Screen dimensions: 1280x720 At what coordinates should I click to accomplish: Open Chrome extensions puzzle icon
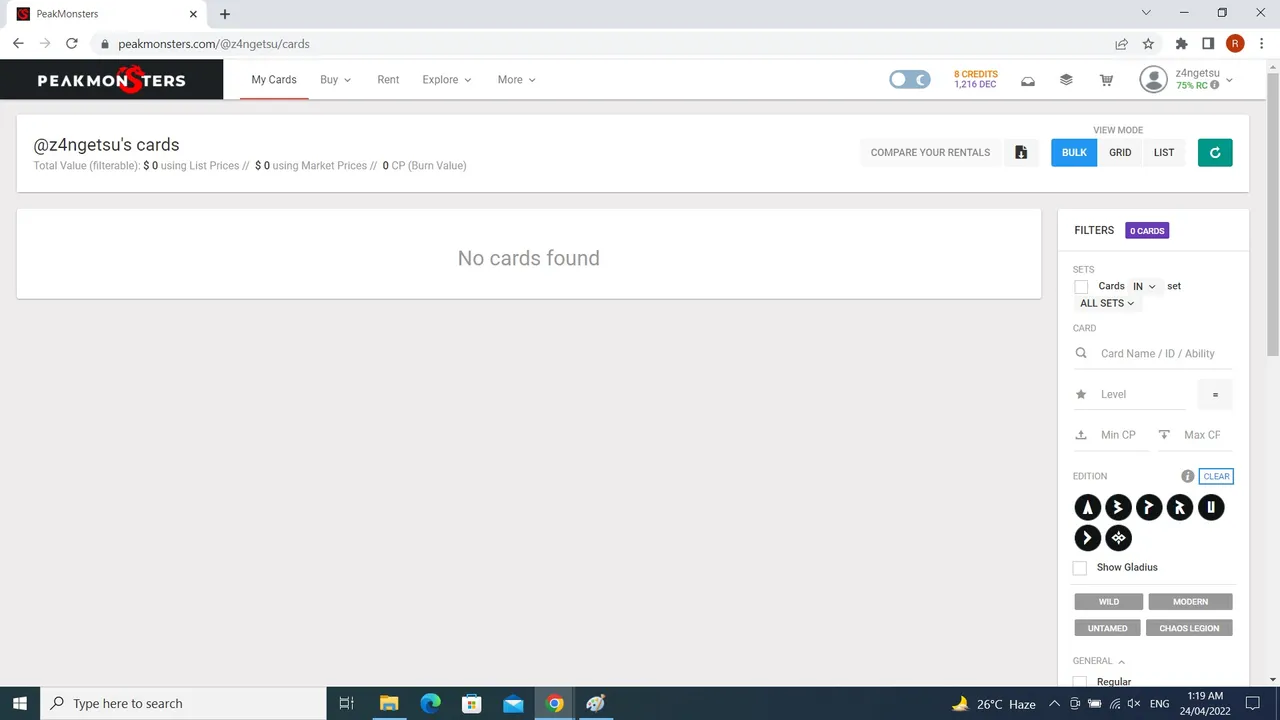tap(1181, 44)
